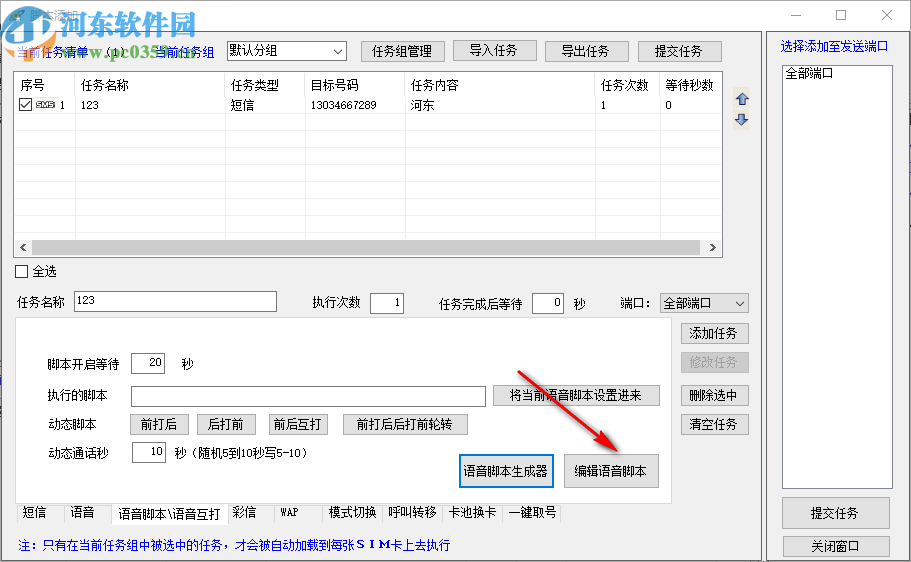Click 任务内容 column header
This screenshot has height=562, width=911.
point(500,85)
